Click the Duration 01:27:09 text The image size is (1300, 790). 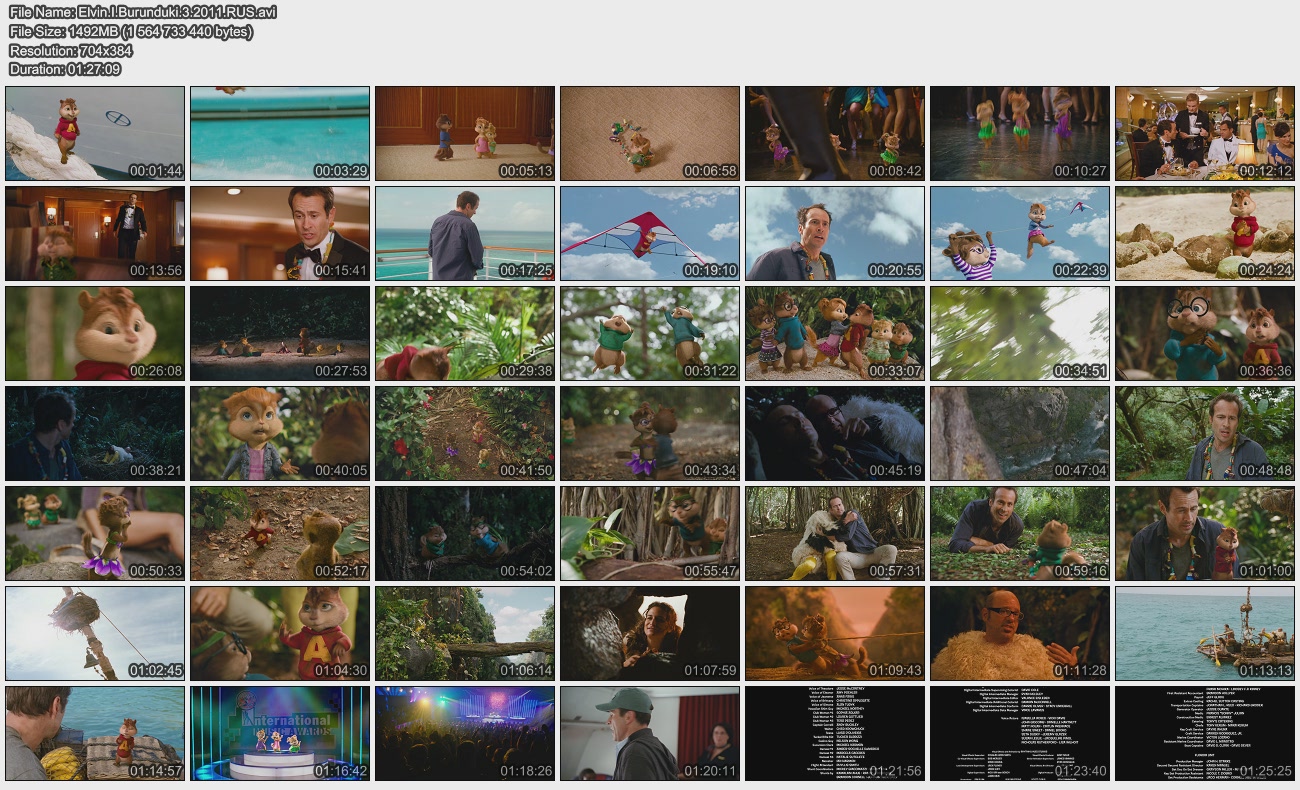tap(65, 69)
